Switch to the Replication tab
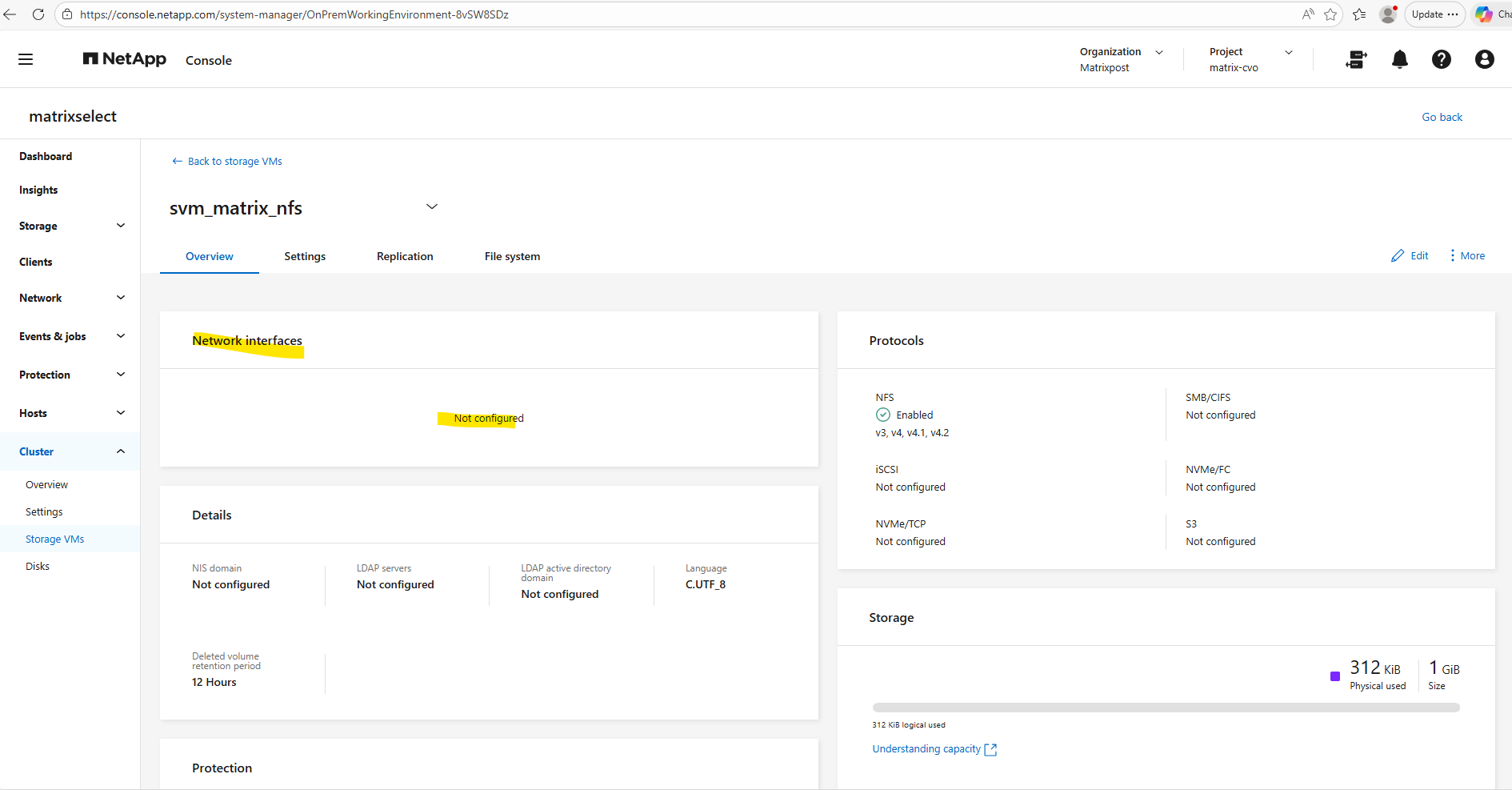Viewport: 1512px width, 790px height. click(405, 256)
